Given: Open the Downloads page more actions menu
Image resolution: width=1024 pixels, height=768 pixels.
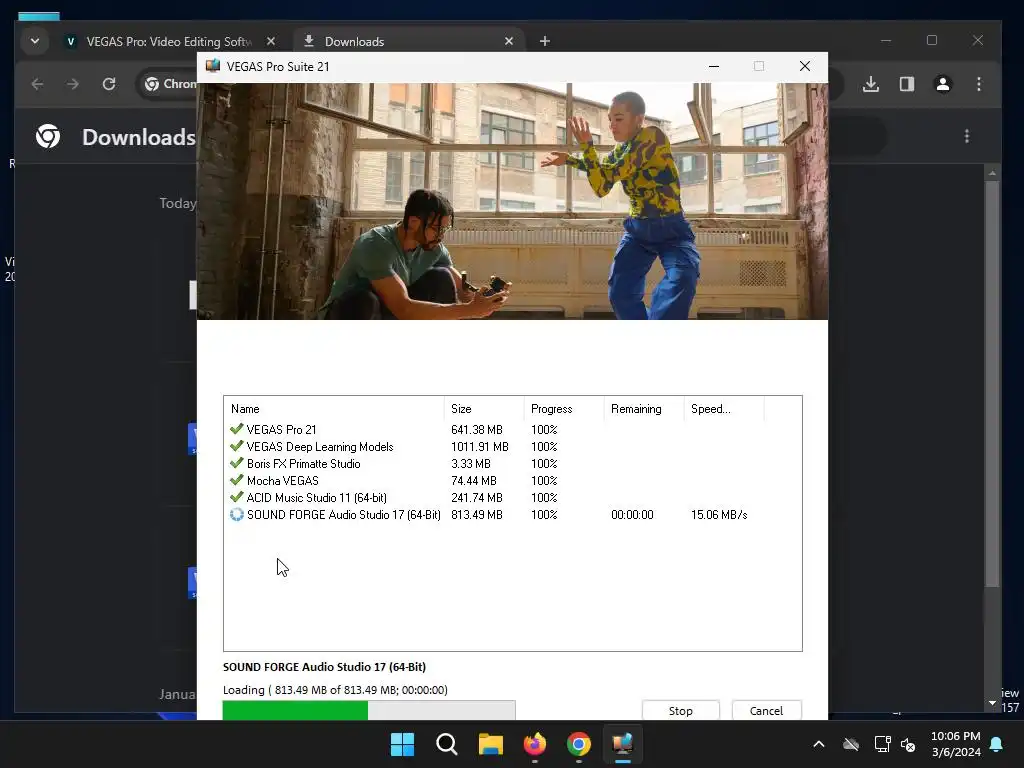Looking at the screenshot, I should 967,136.
